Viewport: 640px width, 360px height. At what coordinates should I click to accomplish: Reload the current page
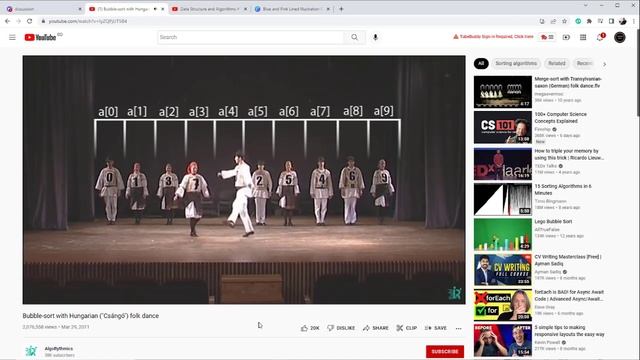pyautogui.click(x=29, y=21)
